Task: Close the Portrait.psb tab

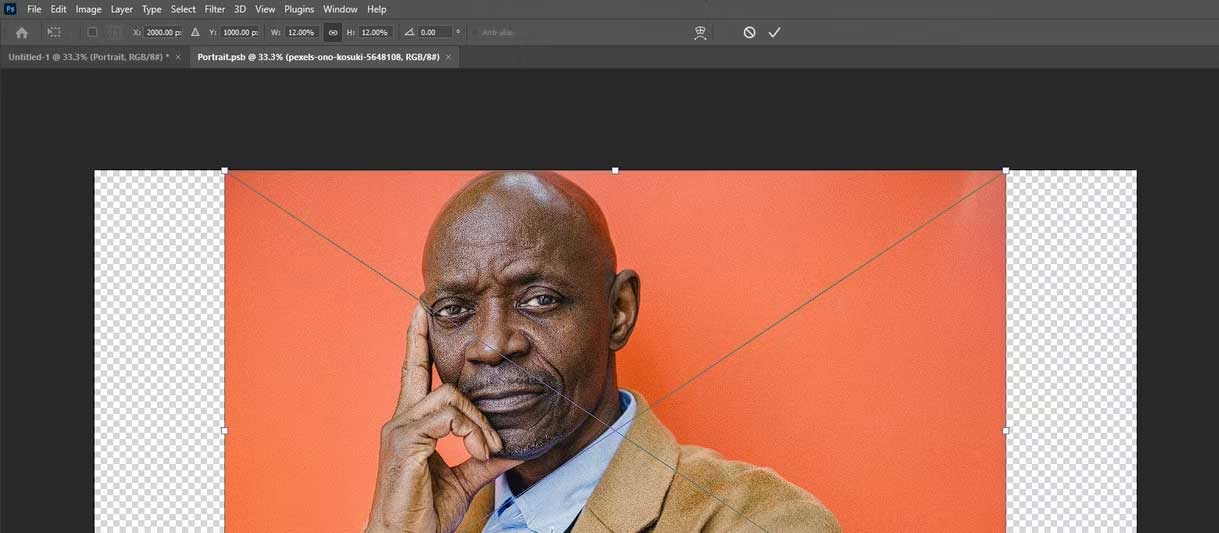Action: 449,57
